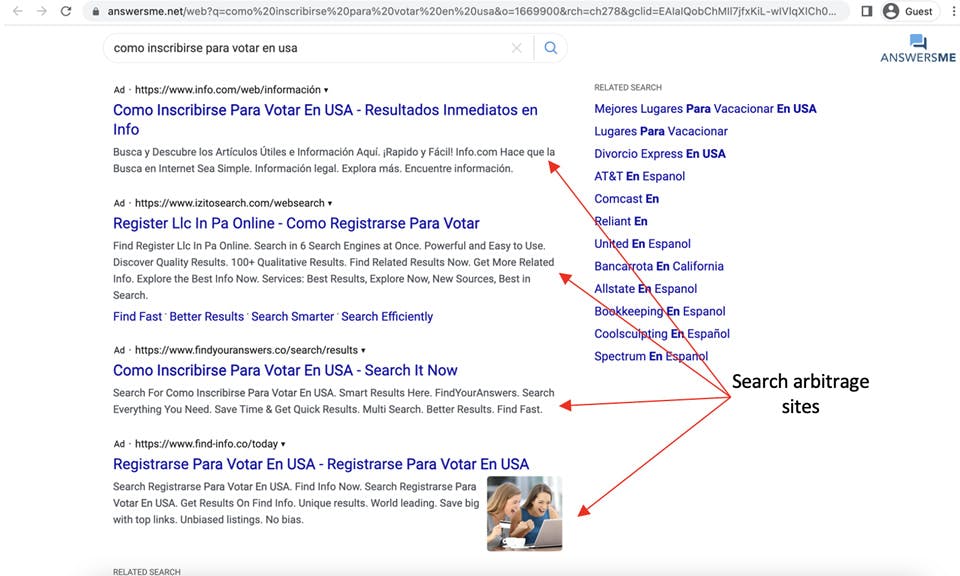Open the Guest profile avatar
This screenshot has width=960, height=576.
(x=891, y=11)
